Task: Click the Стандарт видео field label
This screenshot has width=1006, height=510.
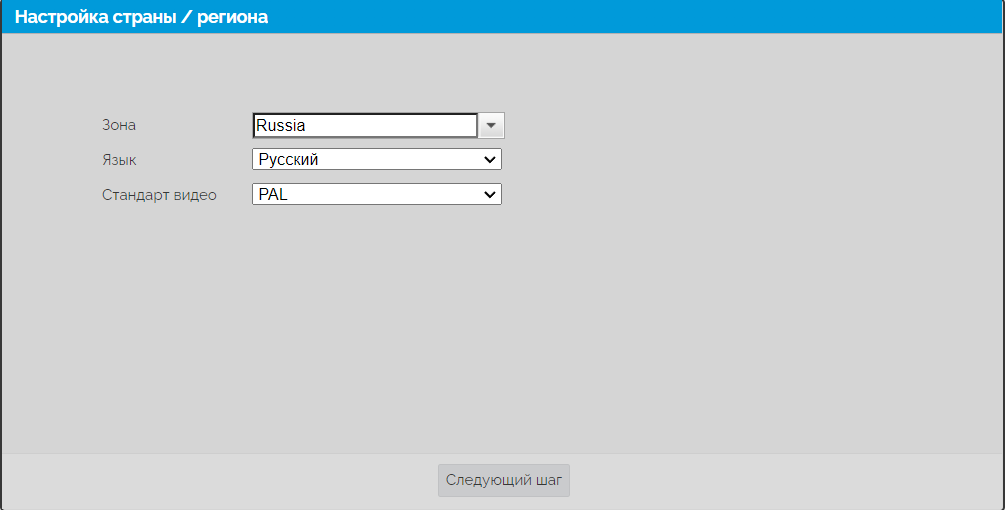Action: tap(159, 195)
